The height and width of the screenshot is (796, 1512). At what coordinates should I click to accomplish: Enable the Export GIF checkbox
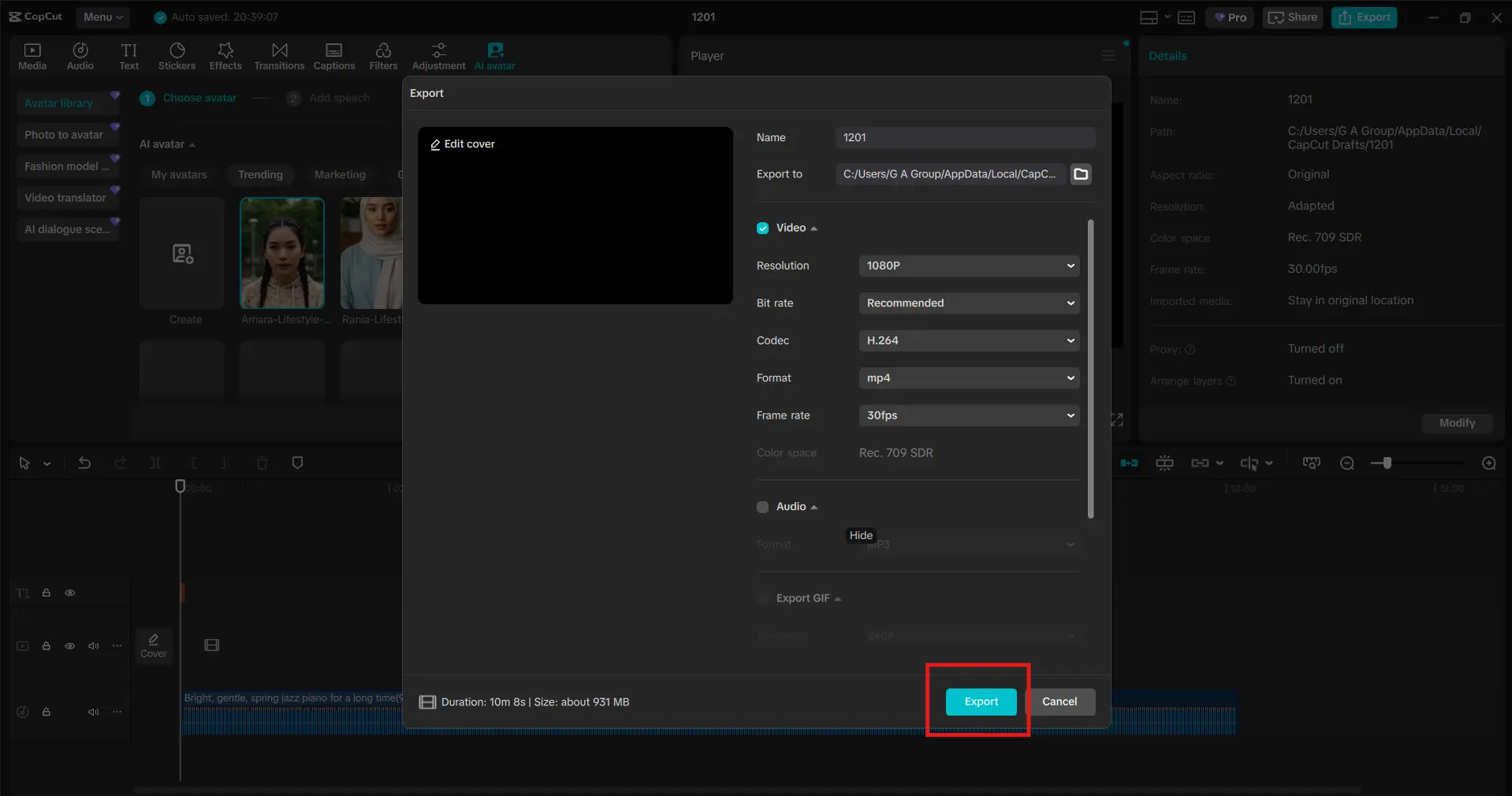tap(762, 599)
